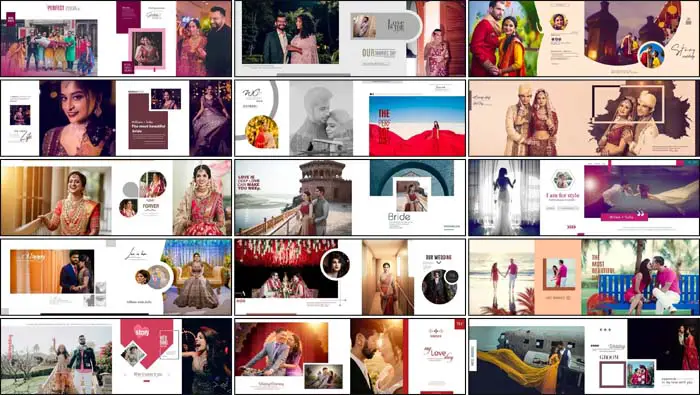This screenshot has height=395, width=700.
Task: Select the 'I am for style' curtain silhouette template
Action: (584, 198)
